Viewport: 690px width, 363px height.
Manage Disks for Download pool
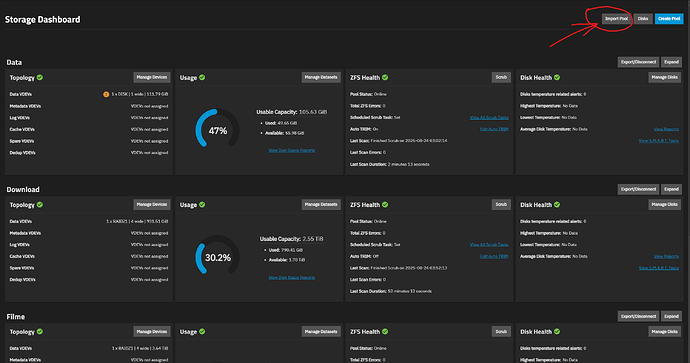coord(664,205)
